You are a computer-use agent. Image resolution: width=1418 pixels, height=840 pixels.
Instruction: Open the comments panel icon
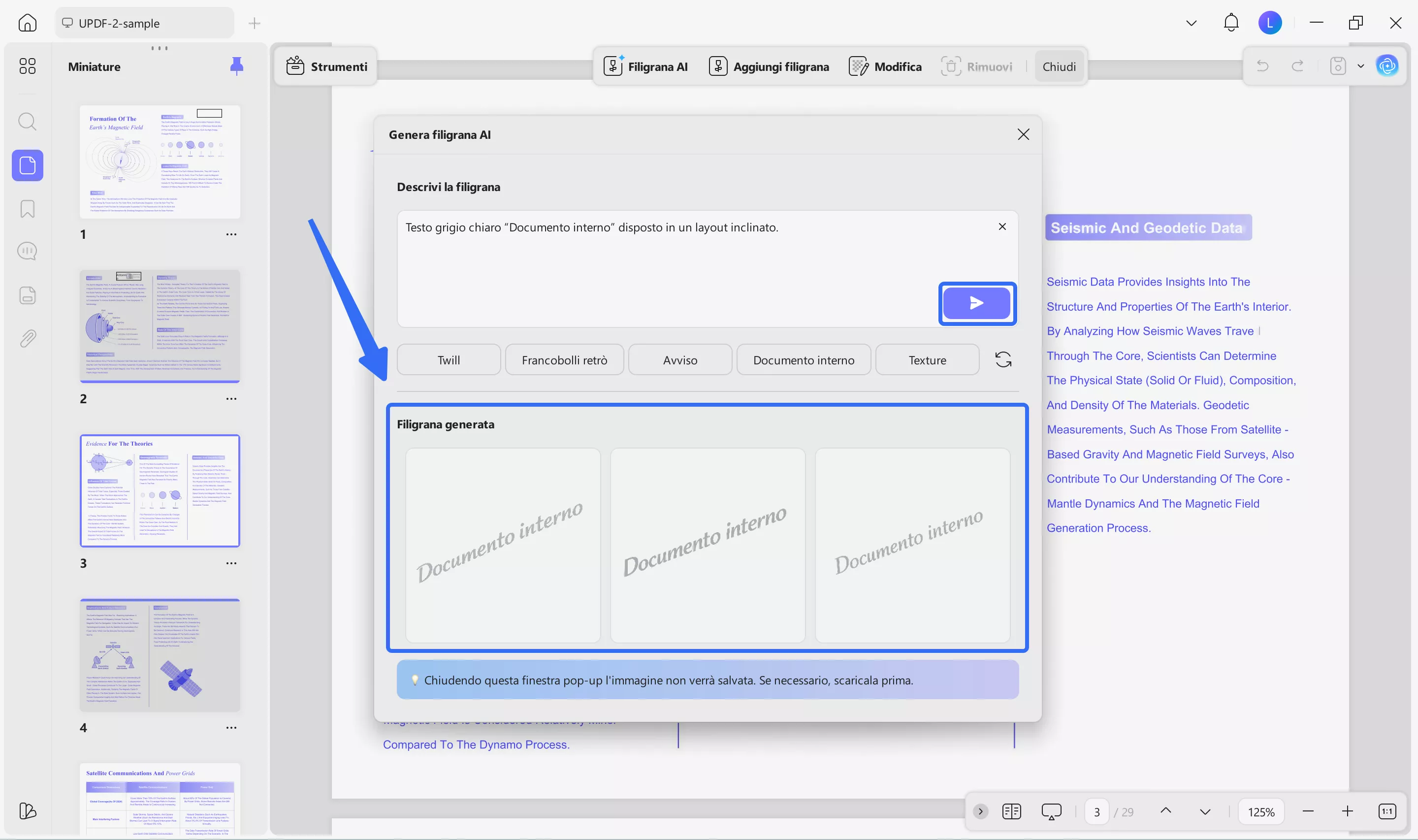27,251
